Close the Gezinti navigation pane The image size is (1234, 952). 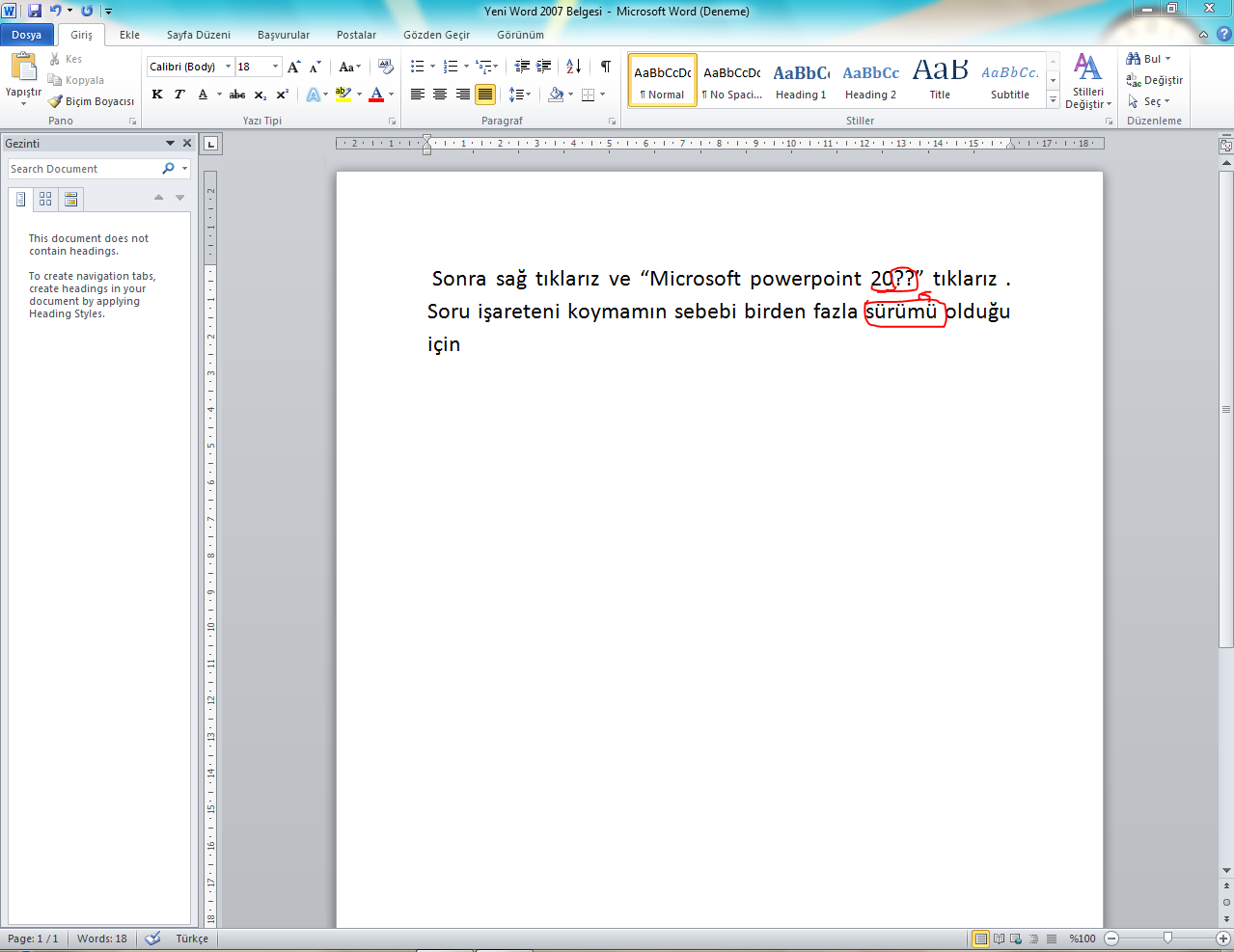(187, 143)
